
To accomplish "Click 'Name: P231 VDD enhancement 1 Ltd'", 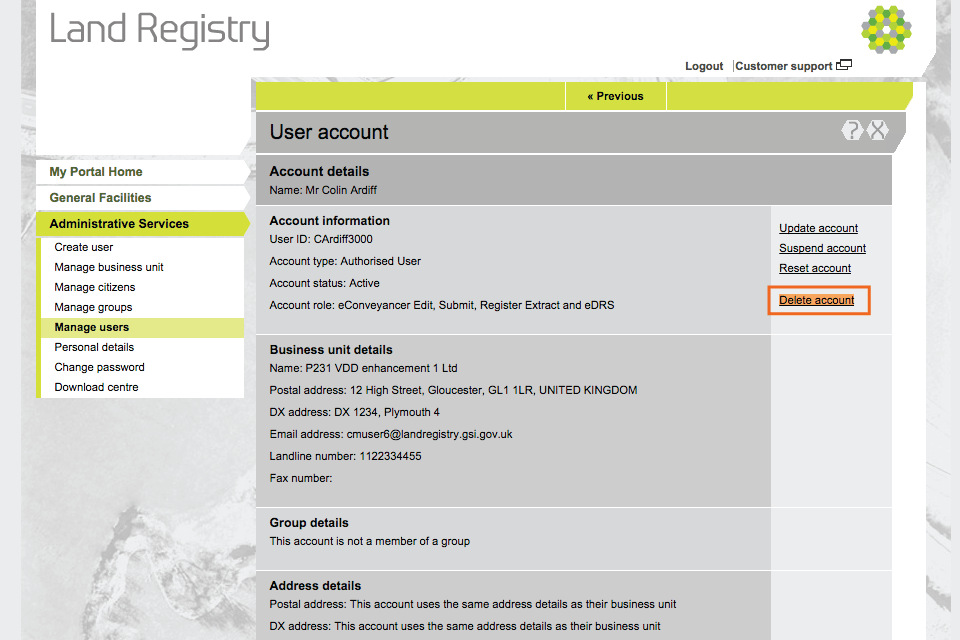I will (x=363, y=369).
